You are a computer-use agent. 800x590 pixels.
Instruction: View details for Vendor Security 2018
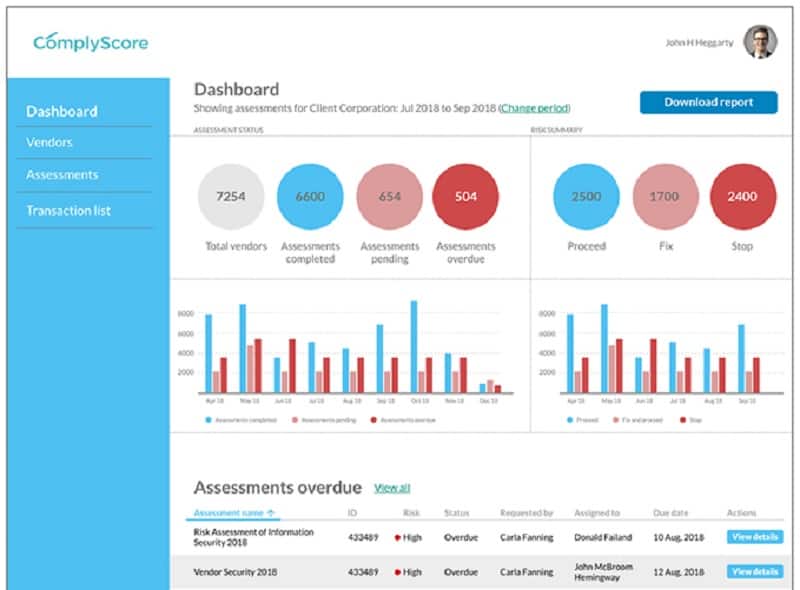coord(755,572)
